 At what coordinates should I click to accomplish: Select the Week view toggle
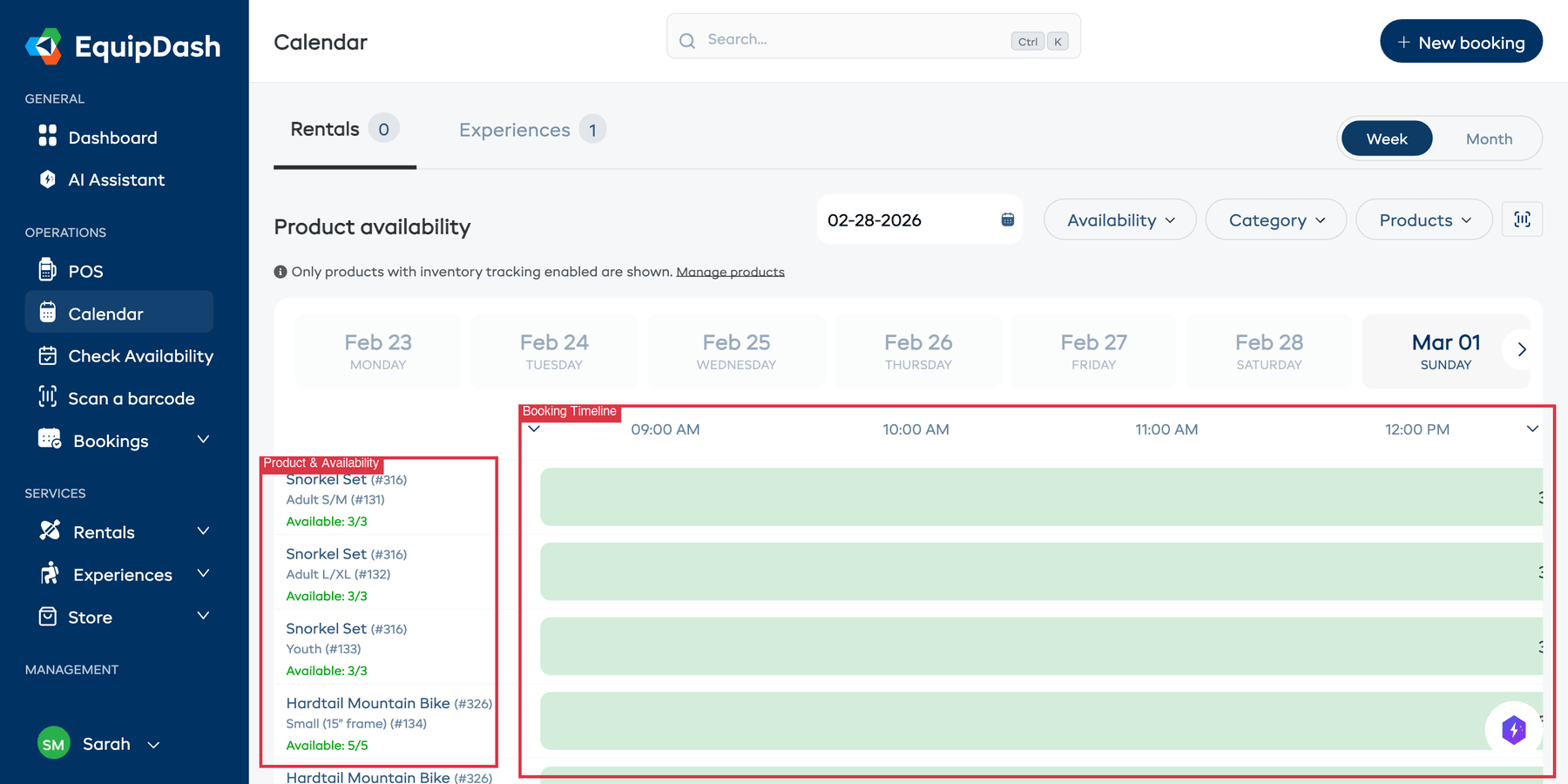[1386, 139]
